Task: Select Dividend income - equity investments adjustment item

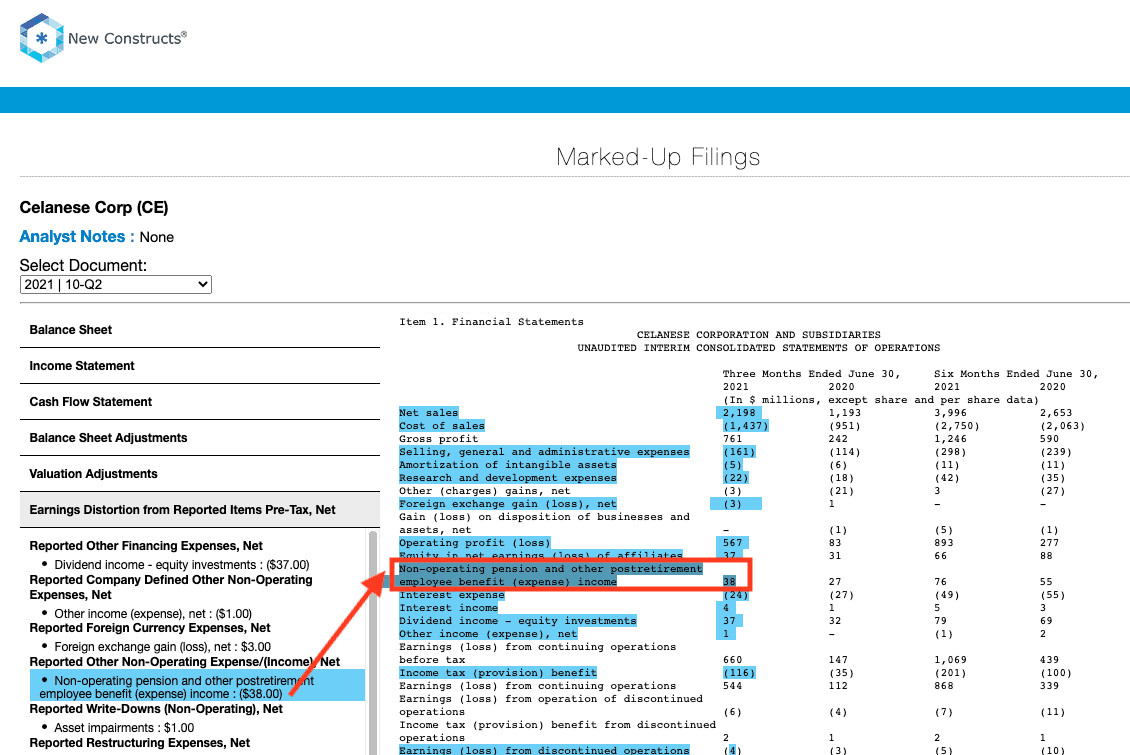Action: pos(182,565)
